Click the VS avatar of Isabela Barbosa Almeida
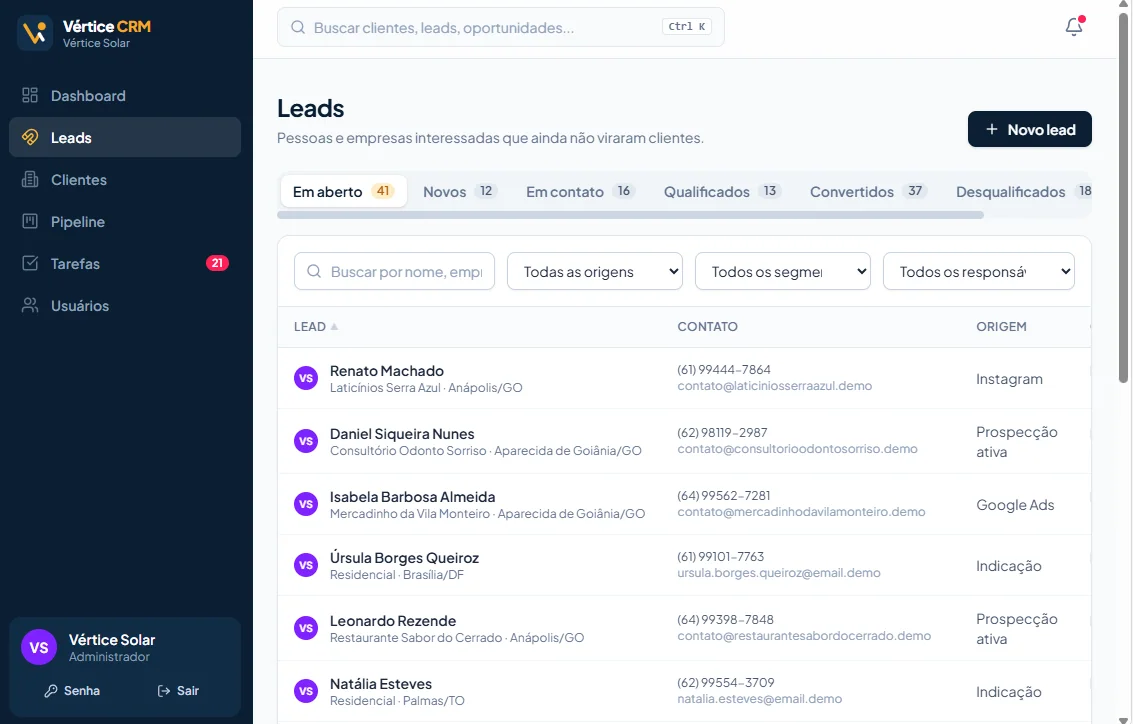 click(x=306, y=504)
